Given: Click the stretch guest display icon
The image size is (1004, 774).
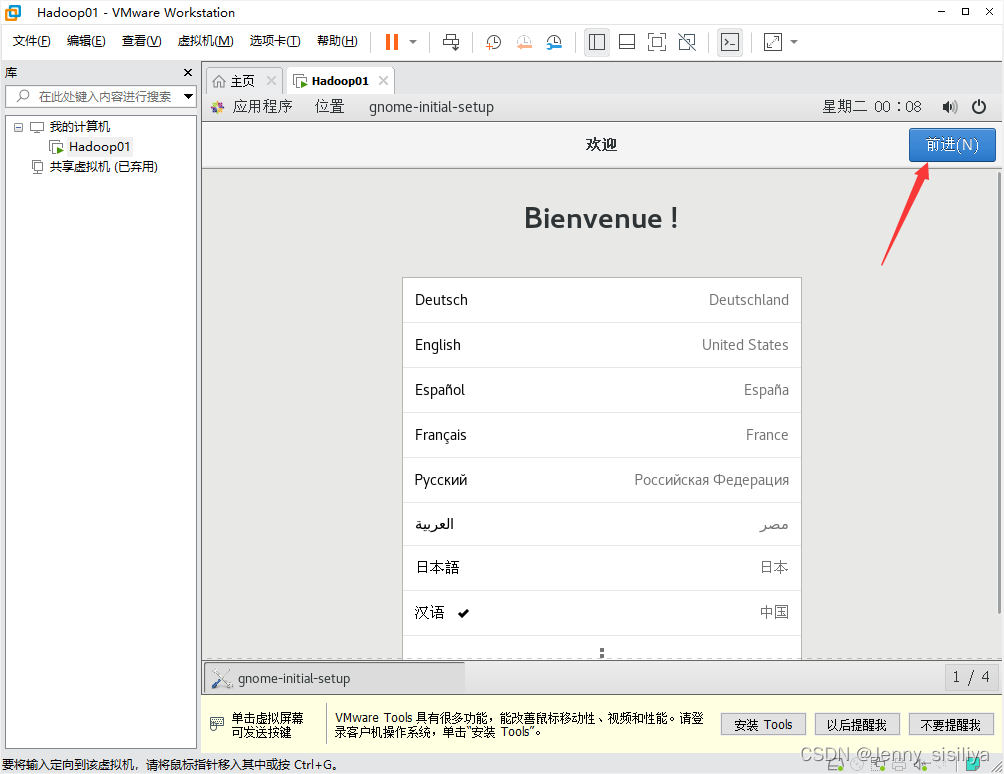Looking at the screenshot, I should tap(773, 42).
